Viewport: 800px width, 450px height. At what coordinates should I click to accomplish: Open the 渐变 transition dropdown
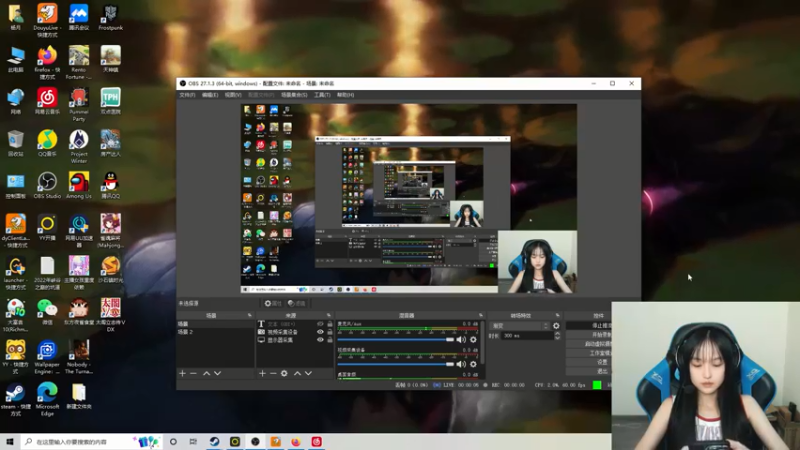coord(520,326)
